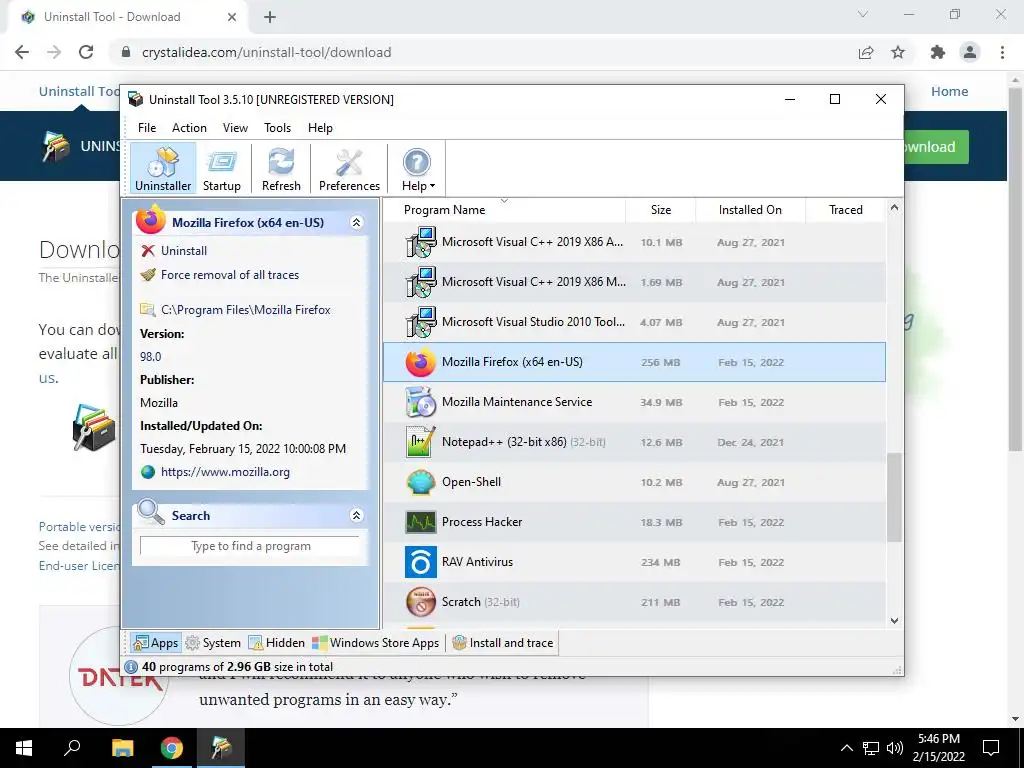Collapse the Mozilla Firefox details panel
The image size is (1024, 768).
tap(357, 223)
